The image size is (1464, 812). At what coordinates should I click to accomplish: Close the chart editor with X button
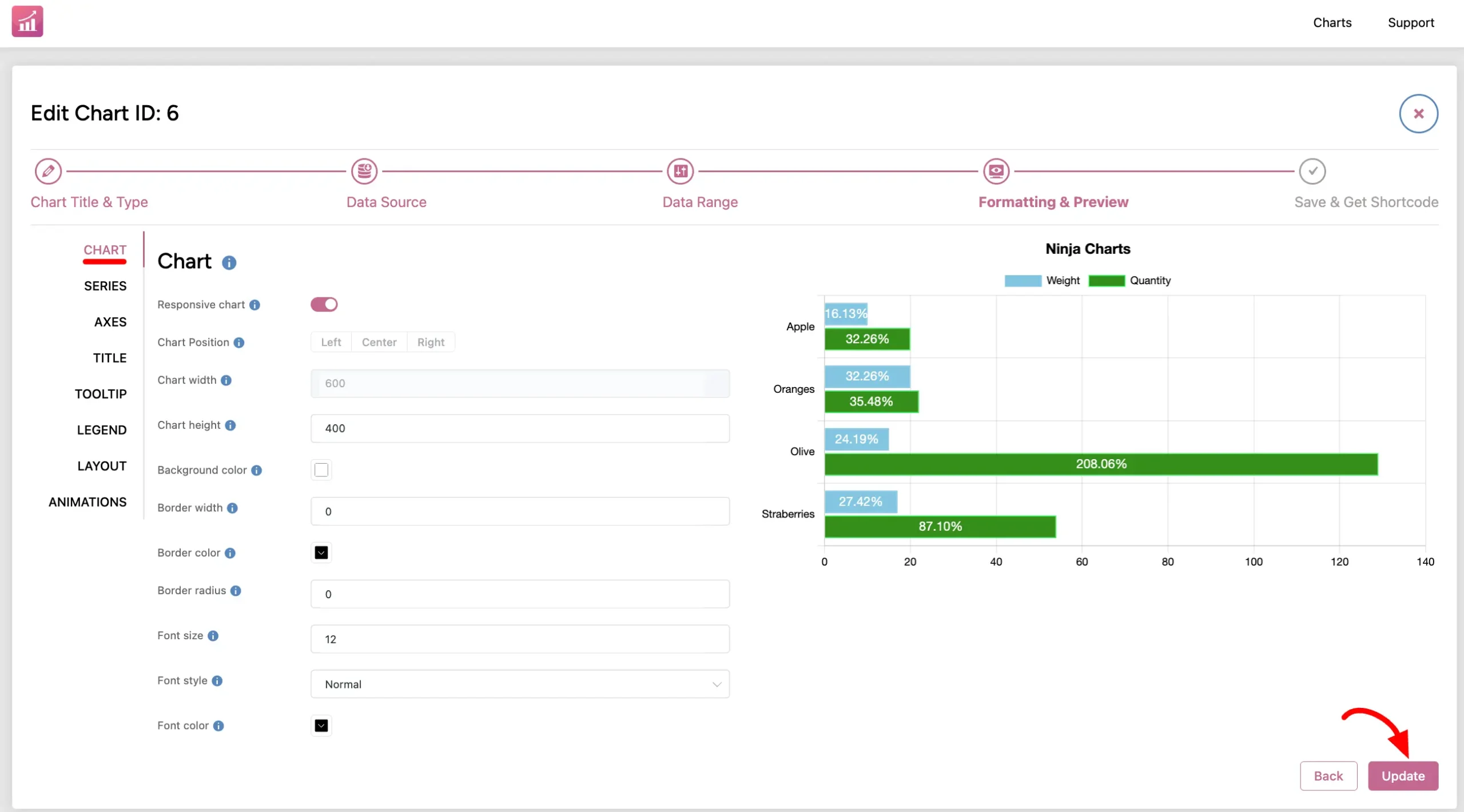pos(1419,113)
